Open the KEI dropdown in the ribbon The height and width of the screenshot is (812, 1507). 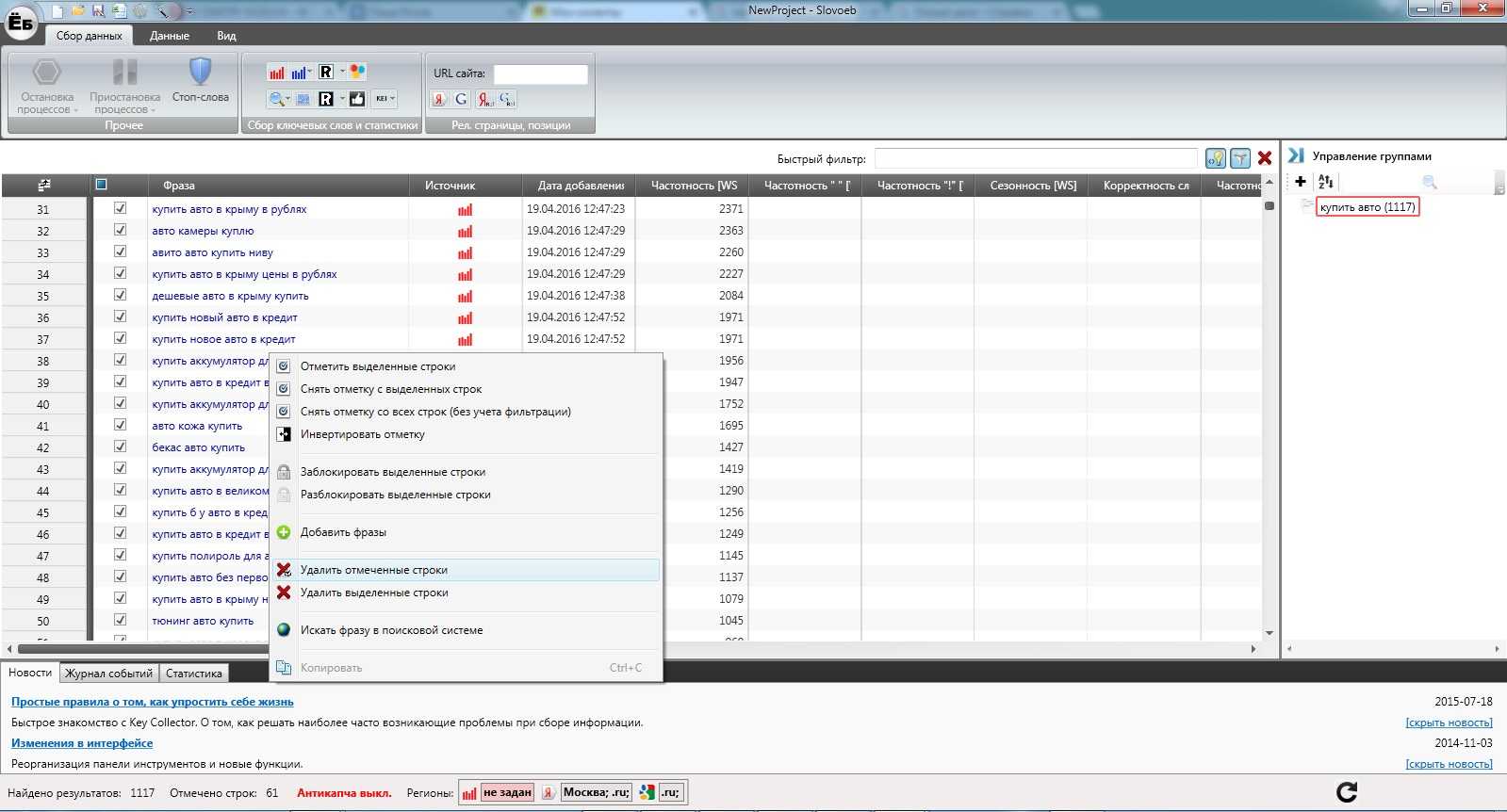[385, 99]
